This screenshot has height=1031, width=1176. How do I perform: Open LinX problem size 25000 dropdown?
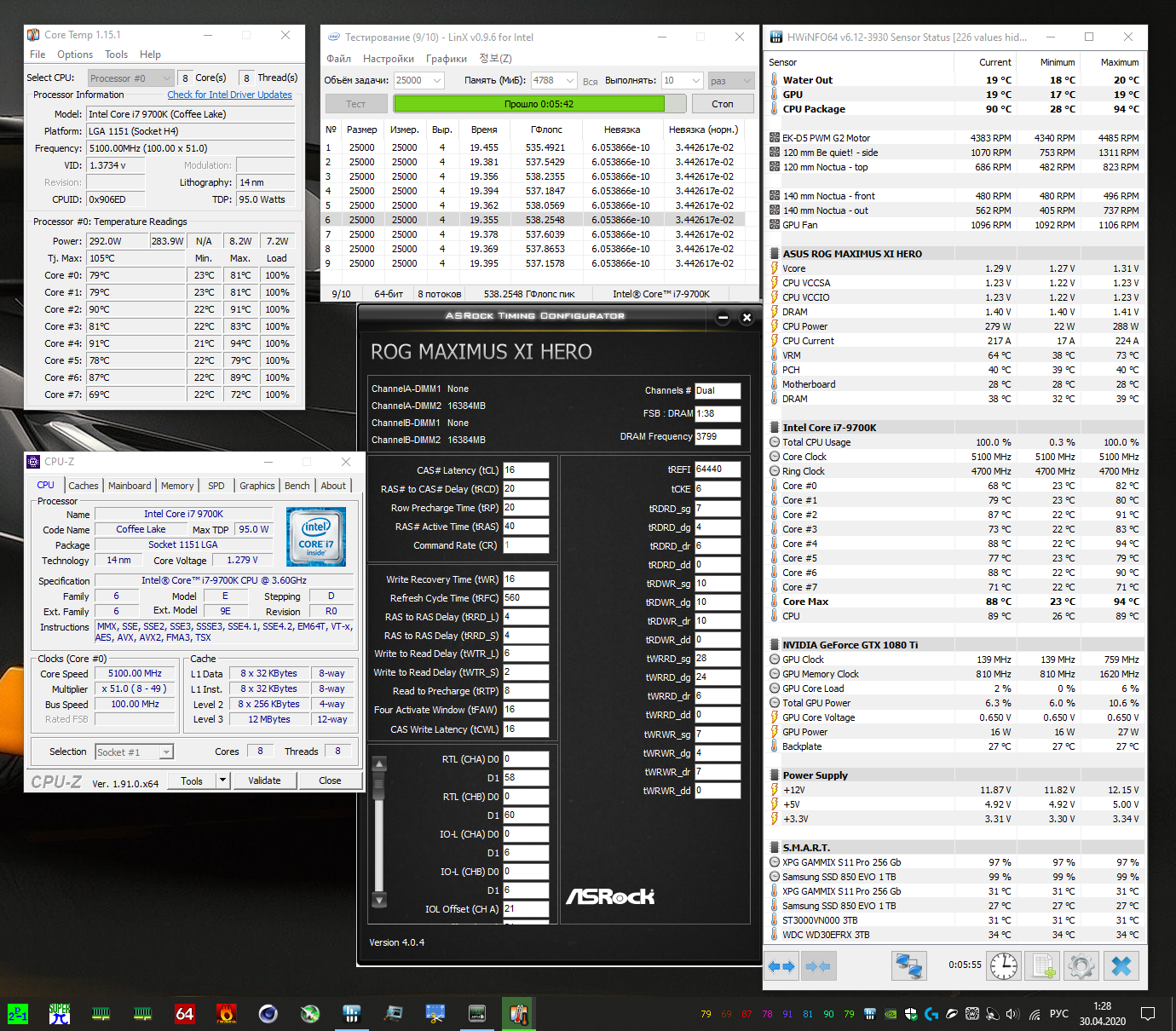pos(419,80)
